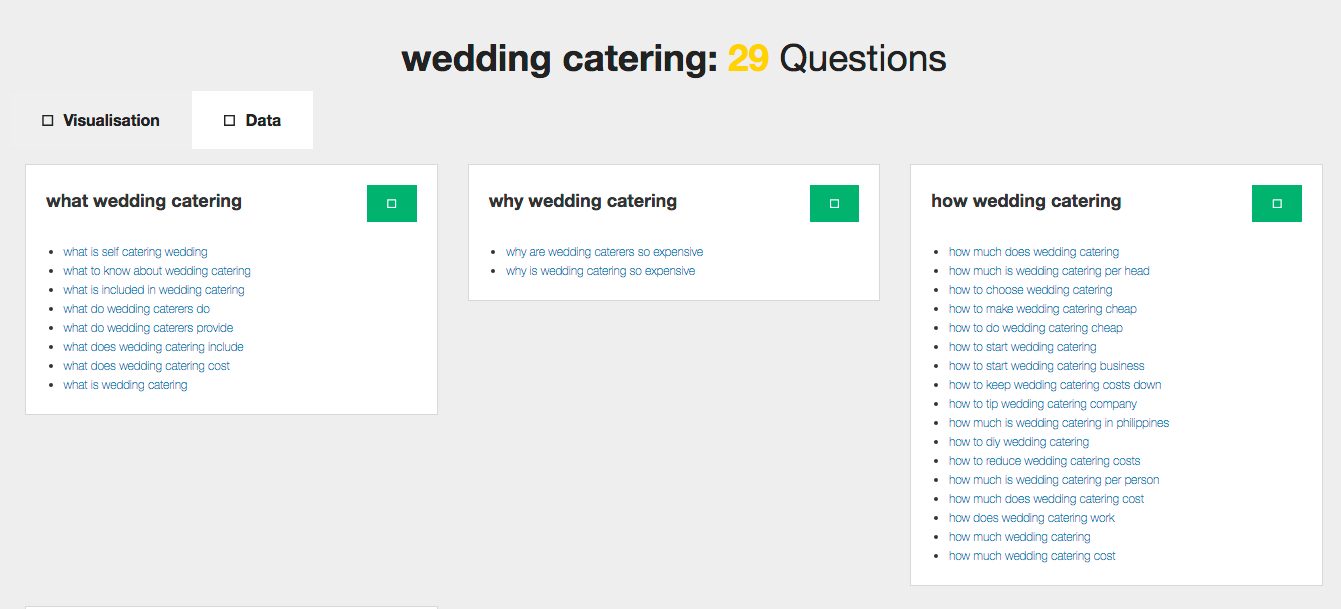Open 'why is wedding catering so expensive'
The height and width of the screenshot is (609, 1341).
600,271
